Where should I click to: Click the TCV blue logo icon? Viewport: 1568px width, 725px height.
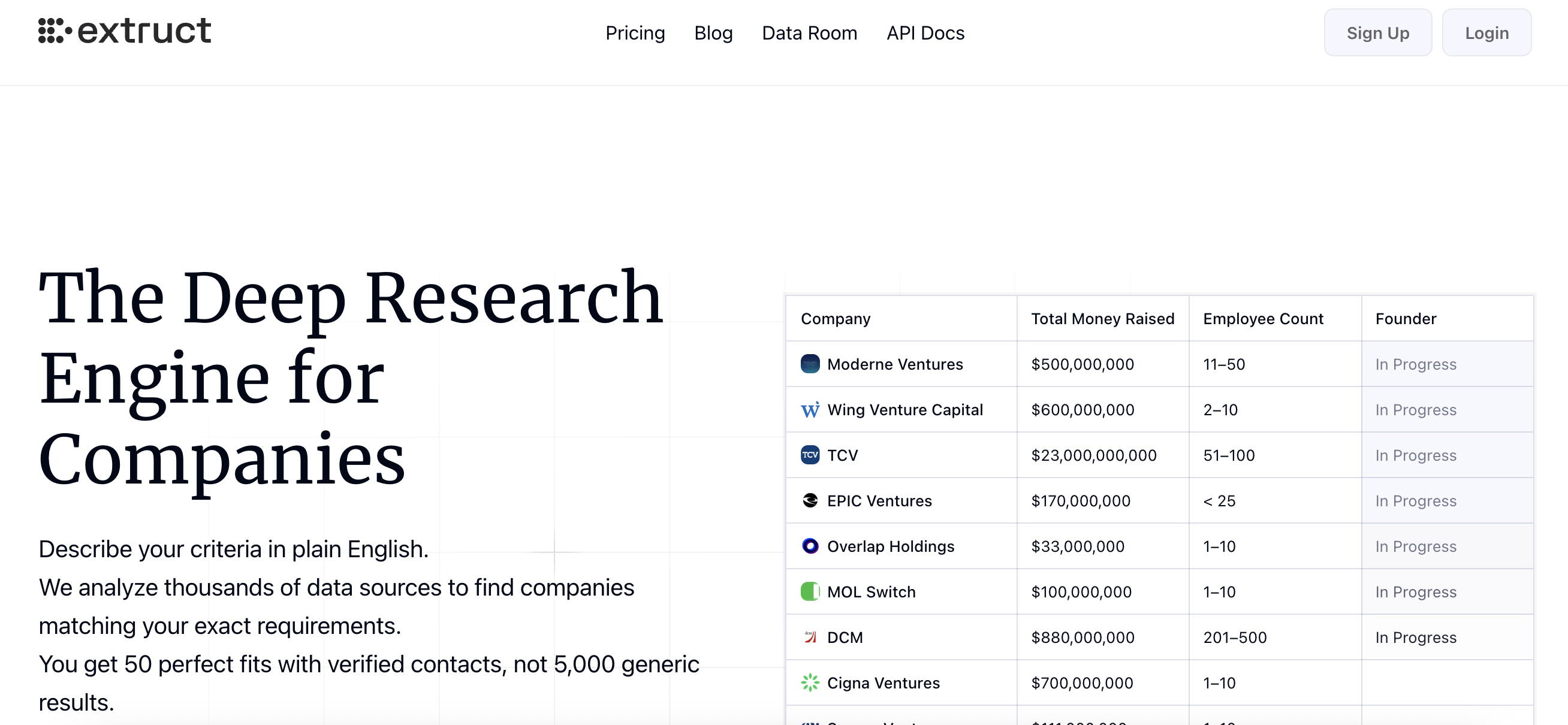(810, 455)
